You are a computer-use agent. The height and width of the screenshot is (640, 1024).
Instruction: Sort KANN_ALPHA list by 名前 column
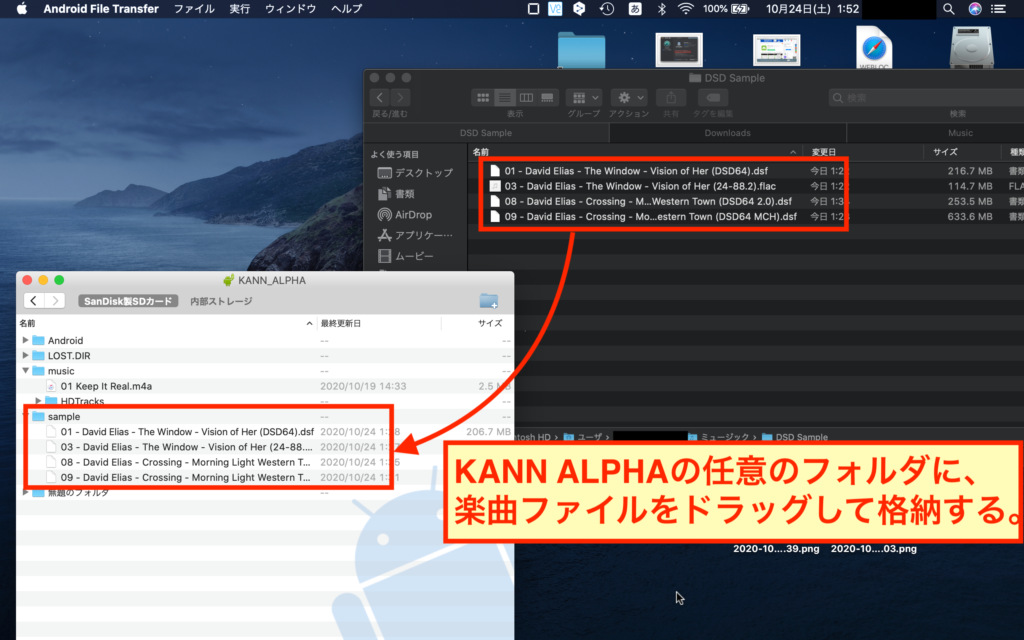167,323
